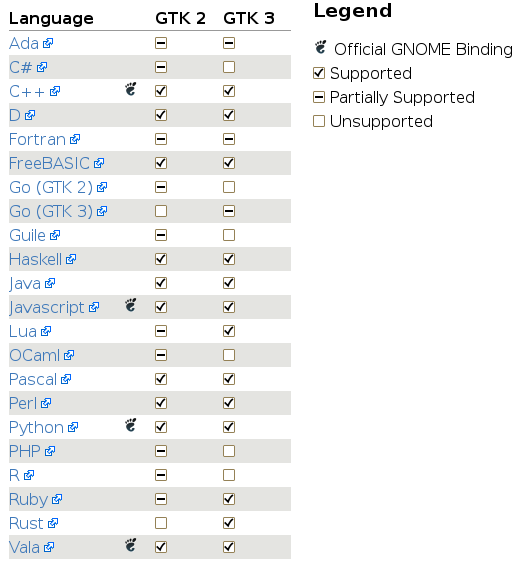The width and height of the screenshot is (520, 564).
Task: Click the external link icon after Rust
Action: click(53, 523)
